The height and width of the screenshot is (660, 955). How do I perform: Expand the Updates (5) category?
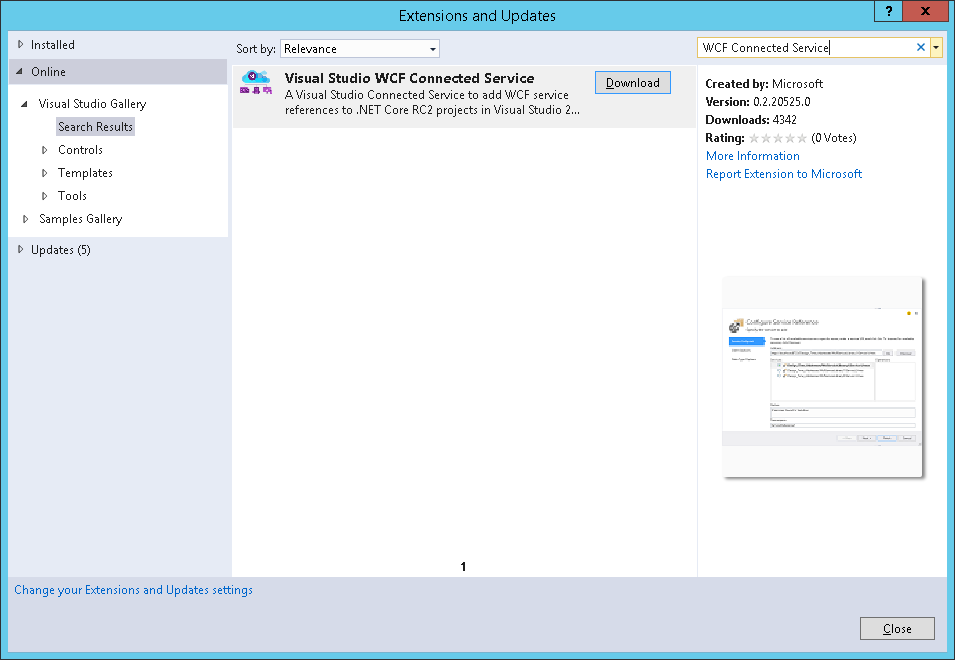pyautogui.click(x=20, y=249)
